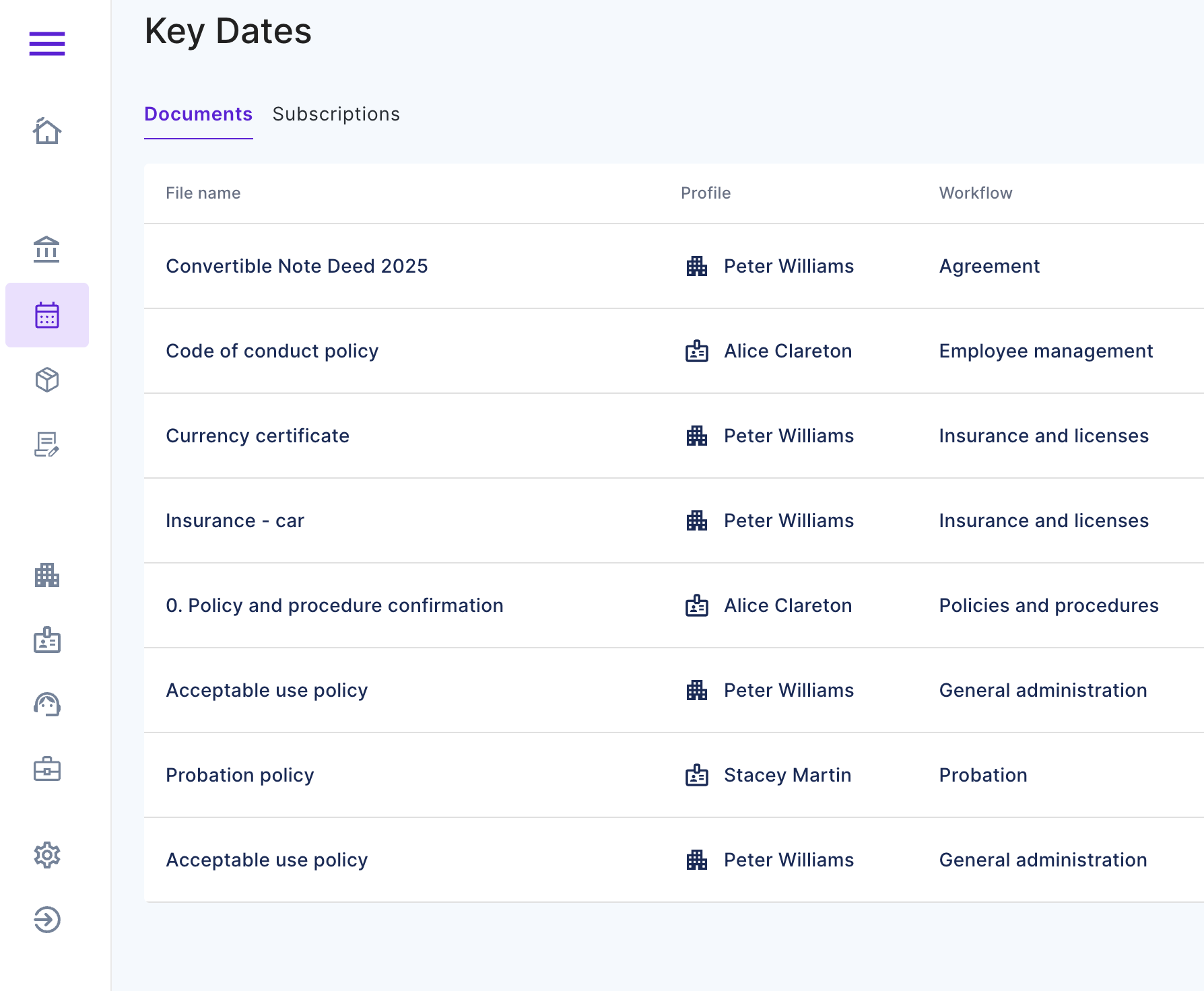This screenshot has width=1204, height=991.
Task: Open the ID badge sidebar icon
Action: tap(47, 640)
